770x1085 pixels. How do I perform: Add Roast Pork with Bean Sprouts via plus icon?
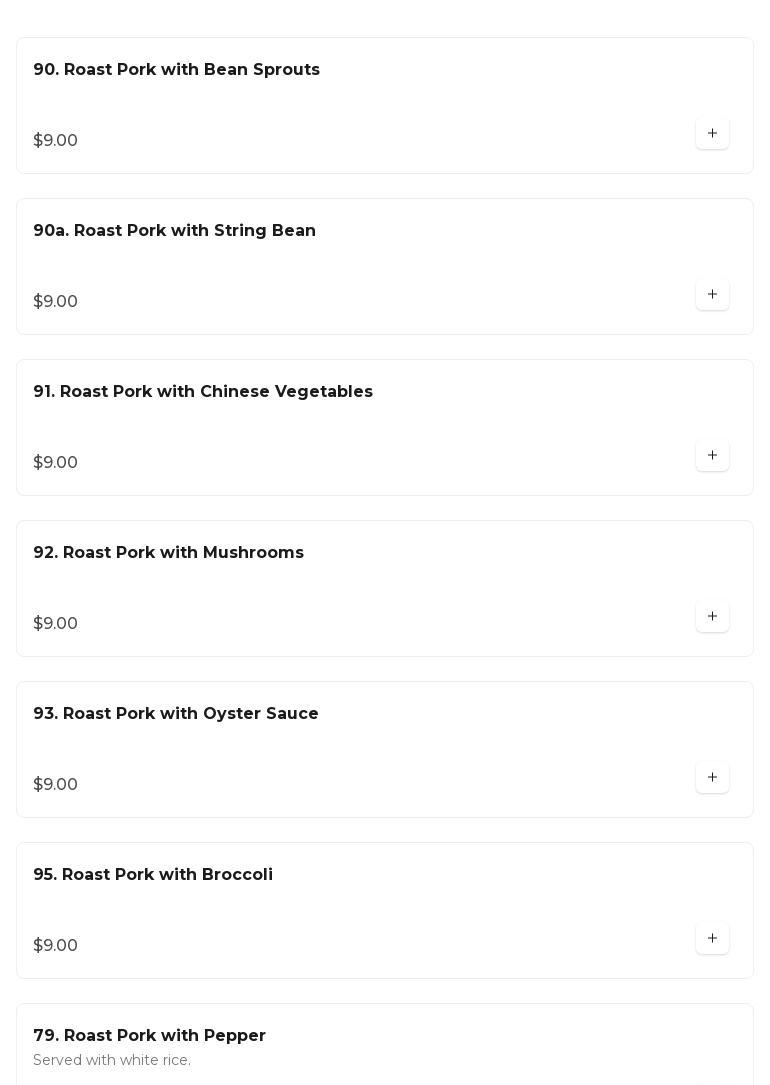[x=712, y=133]
